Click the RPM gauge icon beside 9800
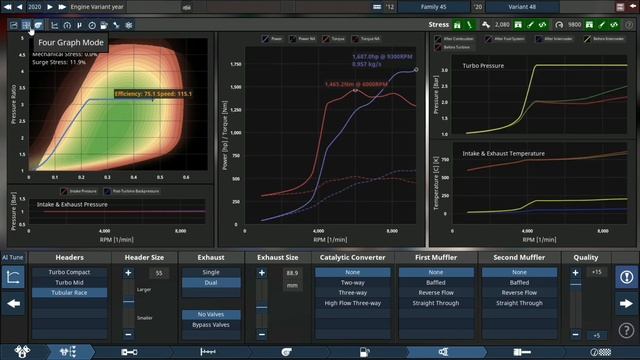 coord(559,25)
